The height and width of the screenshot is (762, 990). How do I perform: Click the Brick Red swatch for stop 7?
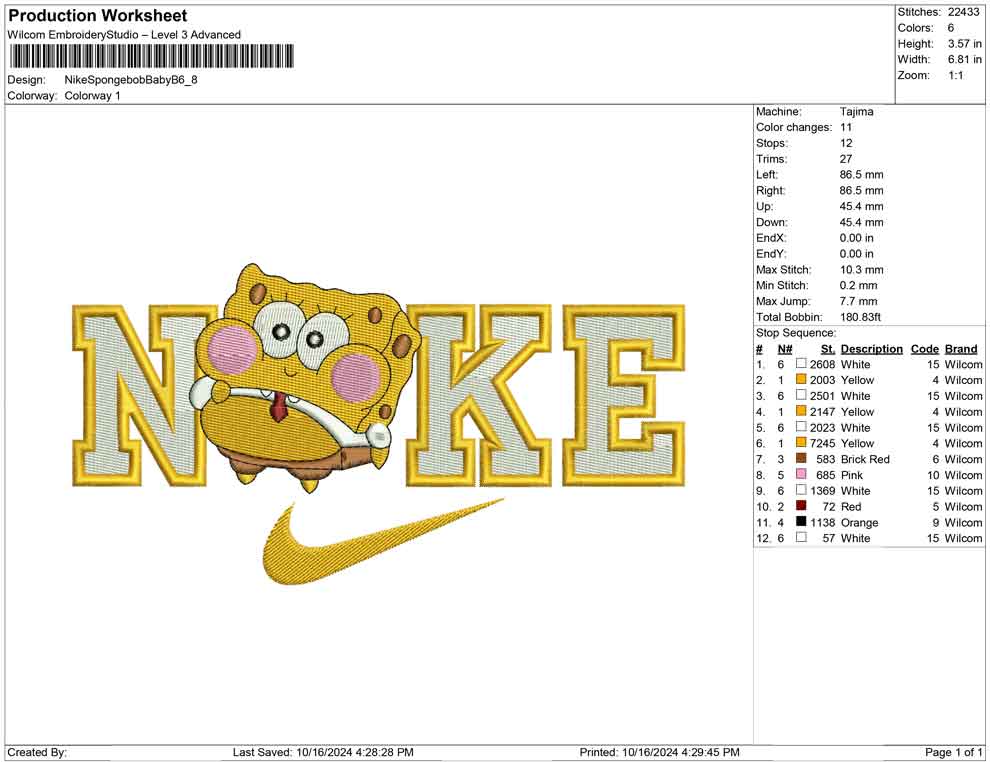tap(801, 458)
